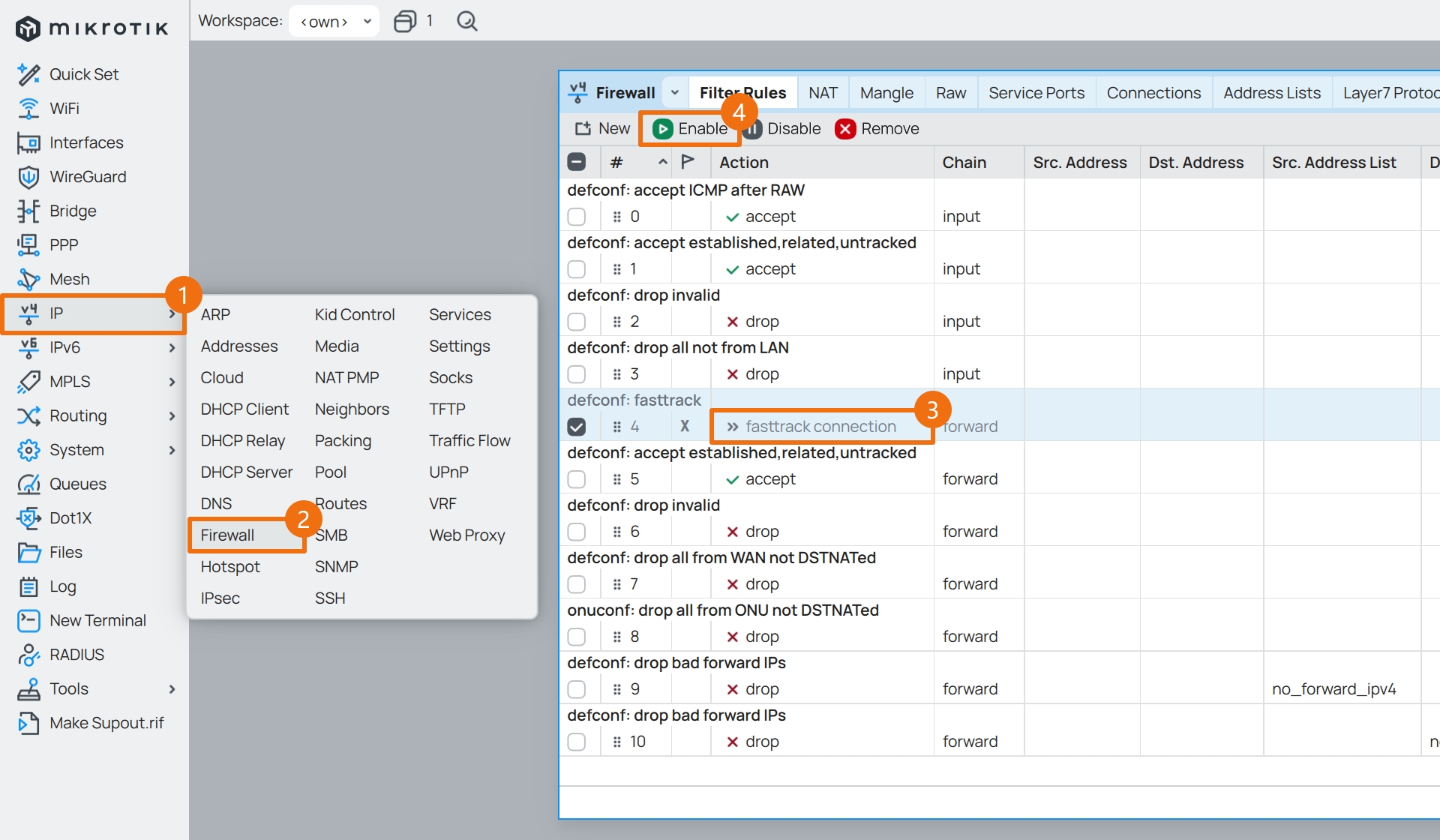Open the RADIUS section icon
Screen dimensions: 1440x840
pos(28,655)
